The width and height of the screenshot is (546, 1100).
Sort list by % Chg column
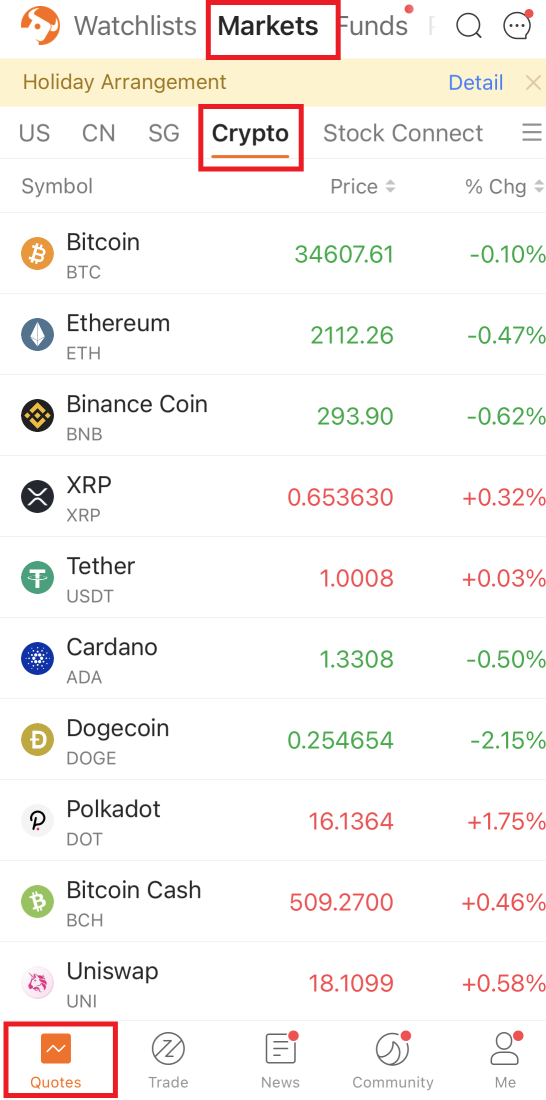pyautogui.click(x=504, y=187)
